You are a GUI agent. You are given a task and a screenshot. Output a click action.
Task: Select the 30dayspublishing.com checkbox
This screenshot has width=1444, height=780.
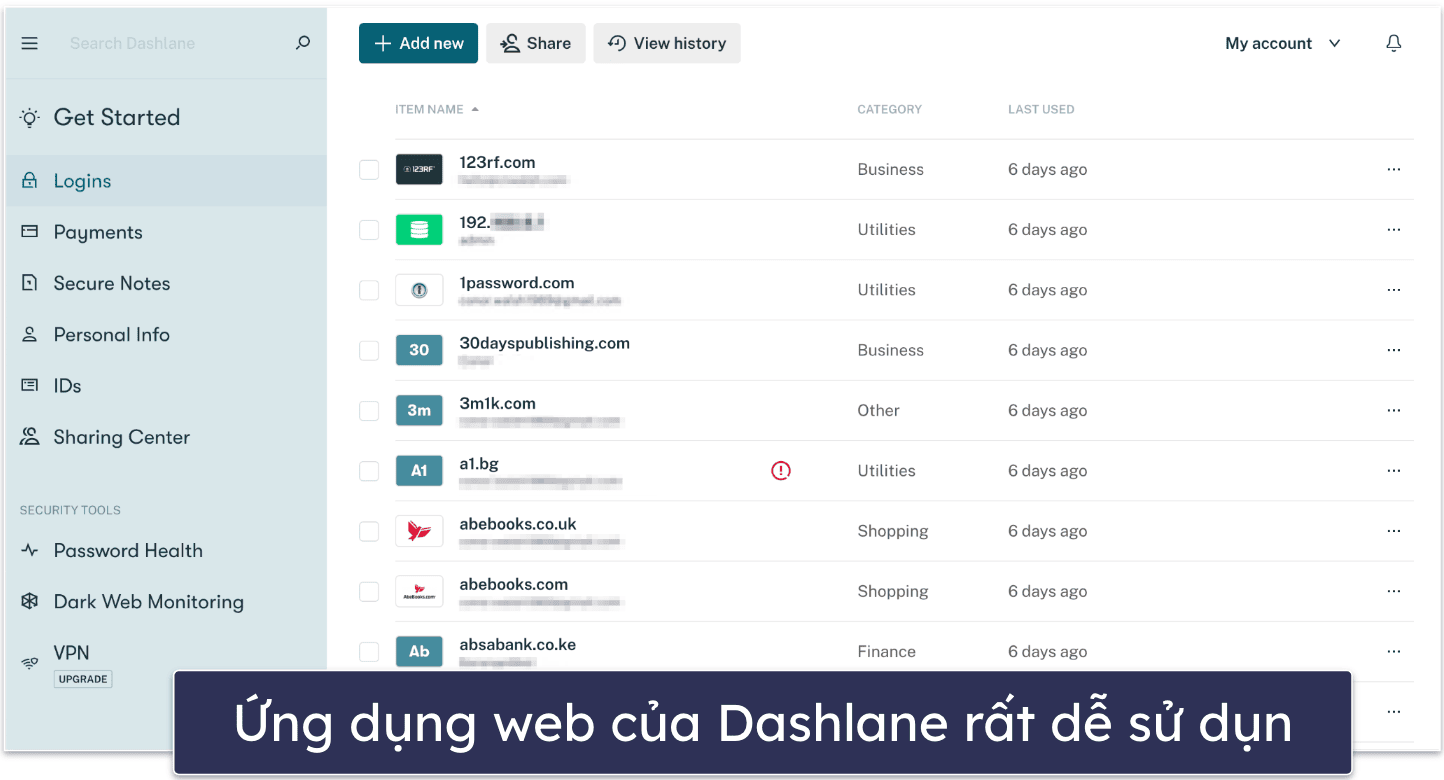pyautogui.click(x=369, y=350)
